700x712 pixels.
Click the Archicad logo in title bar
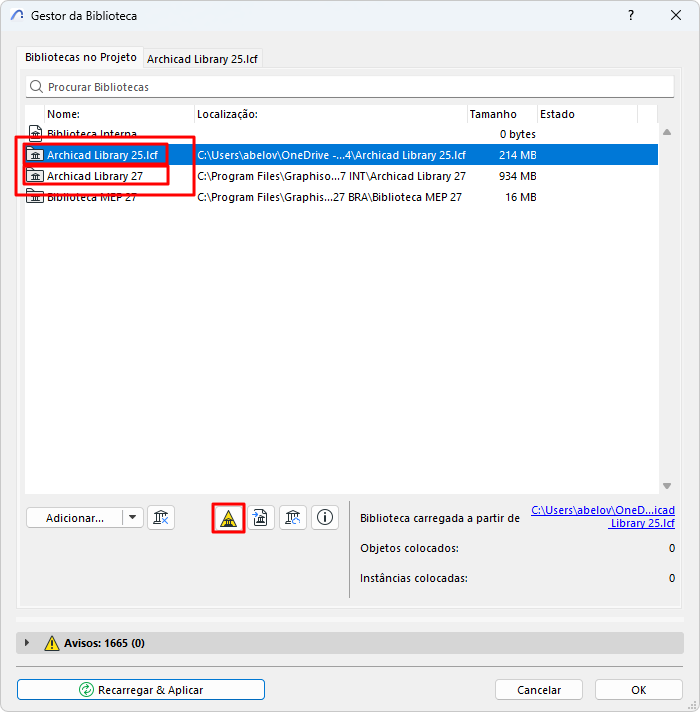[17, 15]
